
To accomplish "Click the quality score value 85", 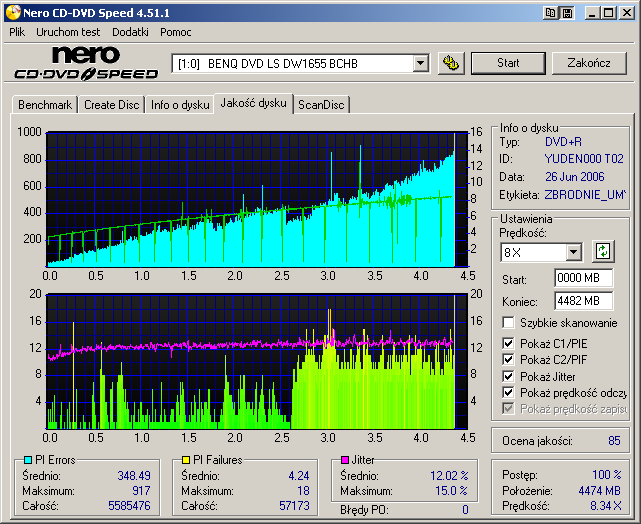I will pos(614,441).
